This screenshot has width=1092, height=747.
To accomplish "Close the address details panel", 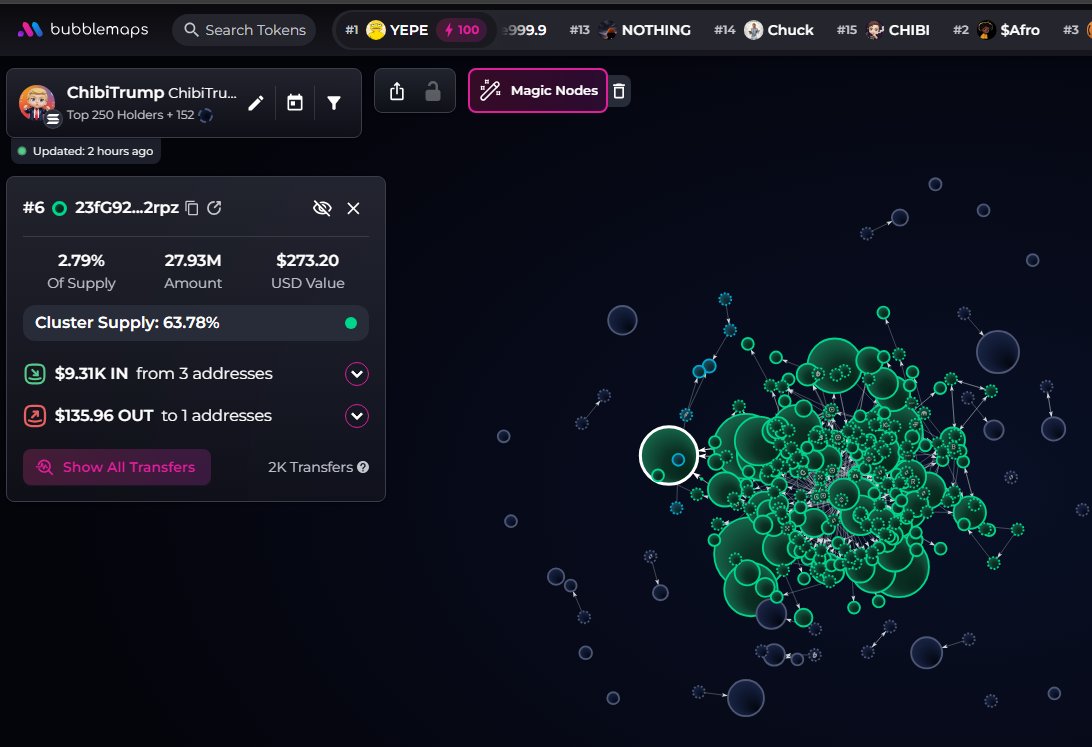I will [x=353, y=208].
